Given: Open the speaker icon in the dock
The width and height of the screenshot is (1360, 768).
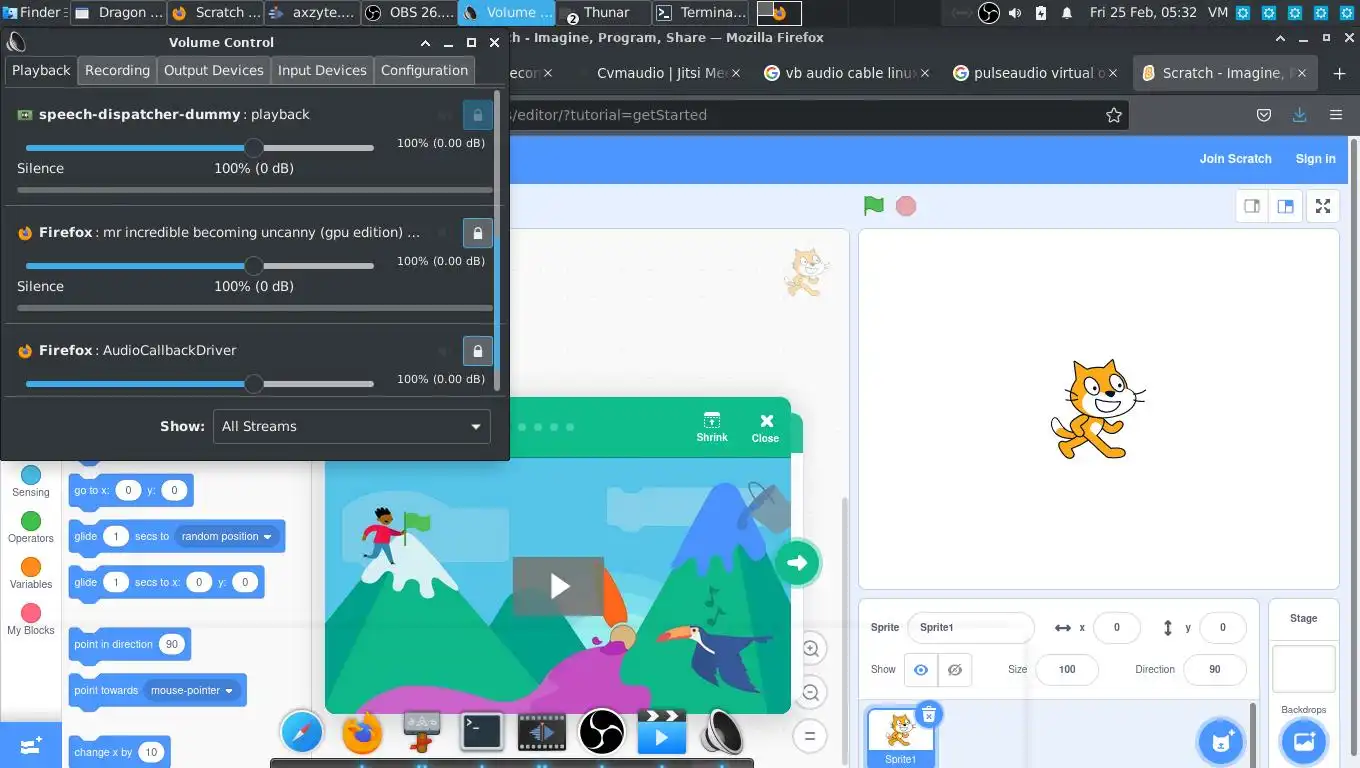Looking at the screenshot, I should 721,733.
